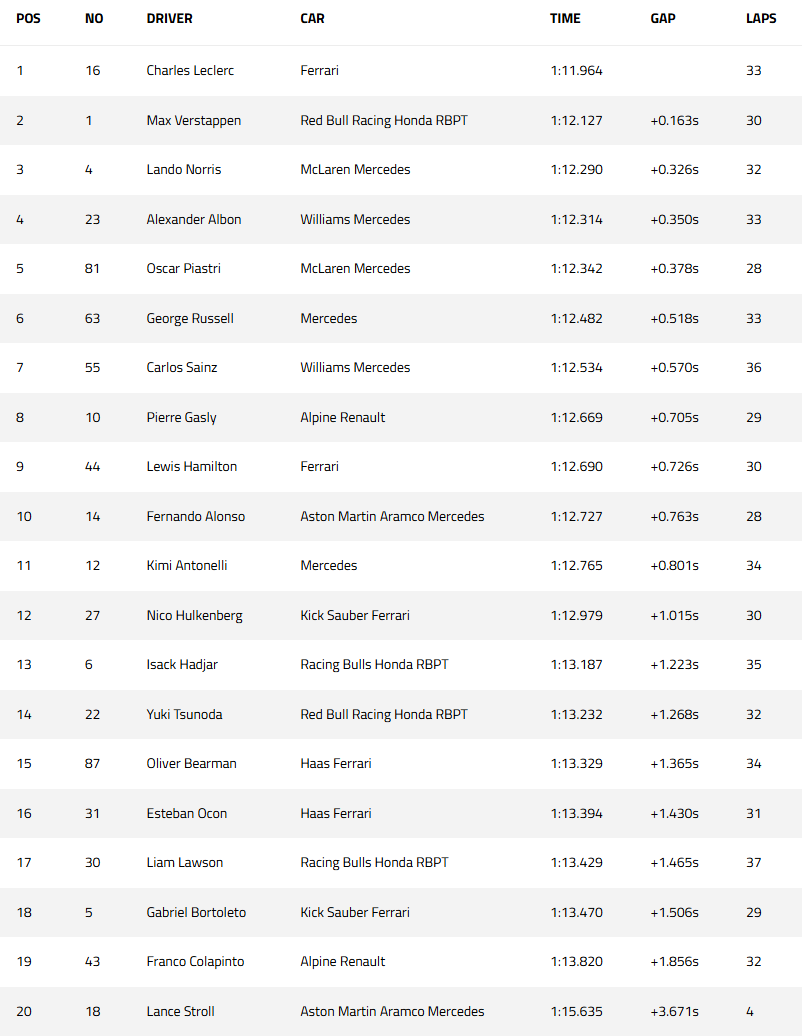Click the POS column header
The width and height of the screenshot is (802, 1036).
click(28, 18)
